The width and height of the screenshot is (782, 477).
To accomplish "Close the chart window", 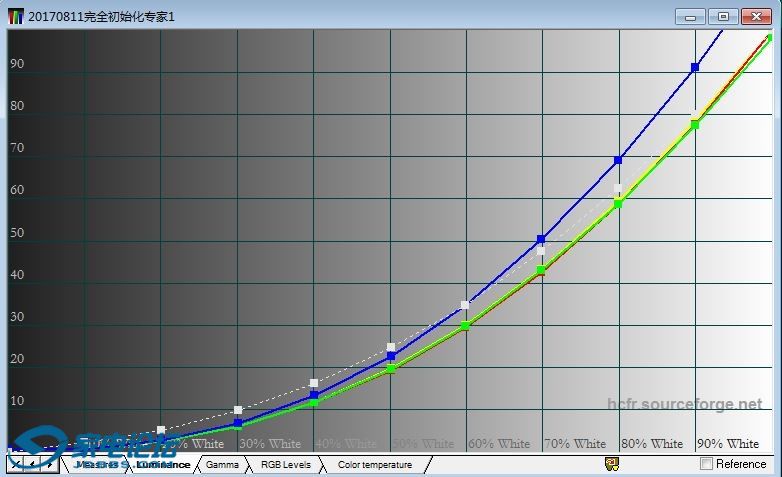I will point(756,17).
